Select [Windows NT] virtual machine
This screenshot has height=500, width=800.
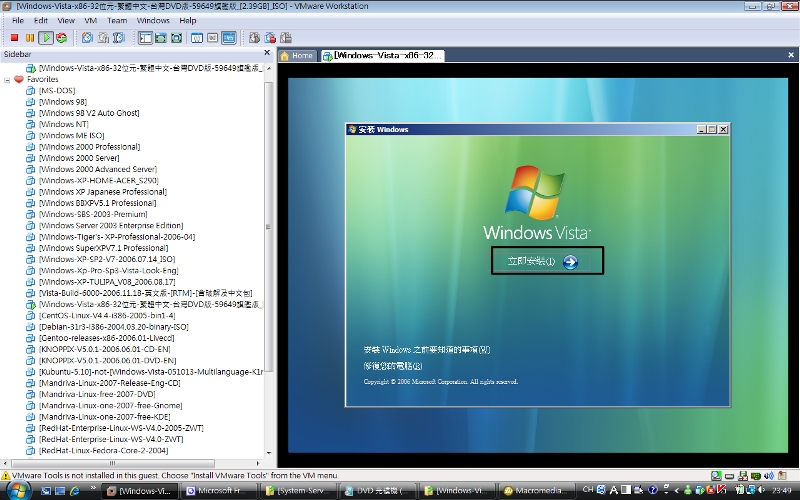click(x=64, y=124)
